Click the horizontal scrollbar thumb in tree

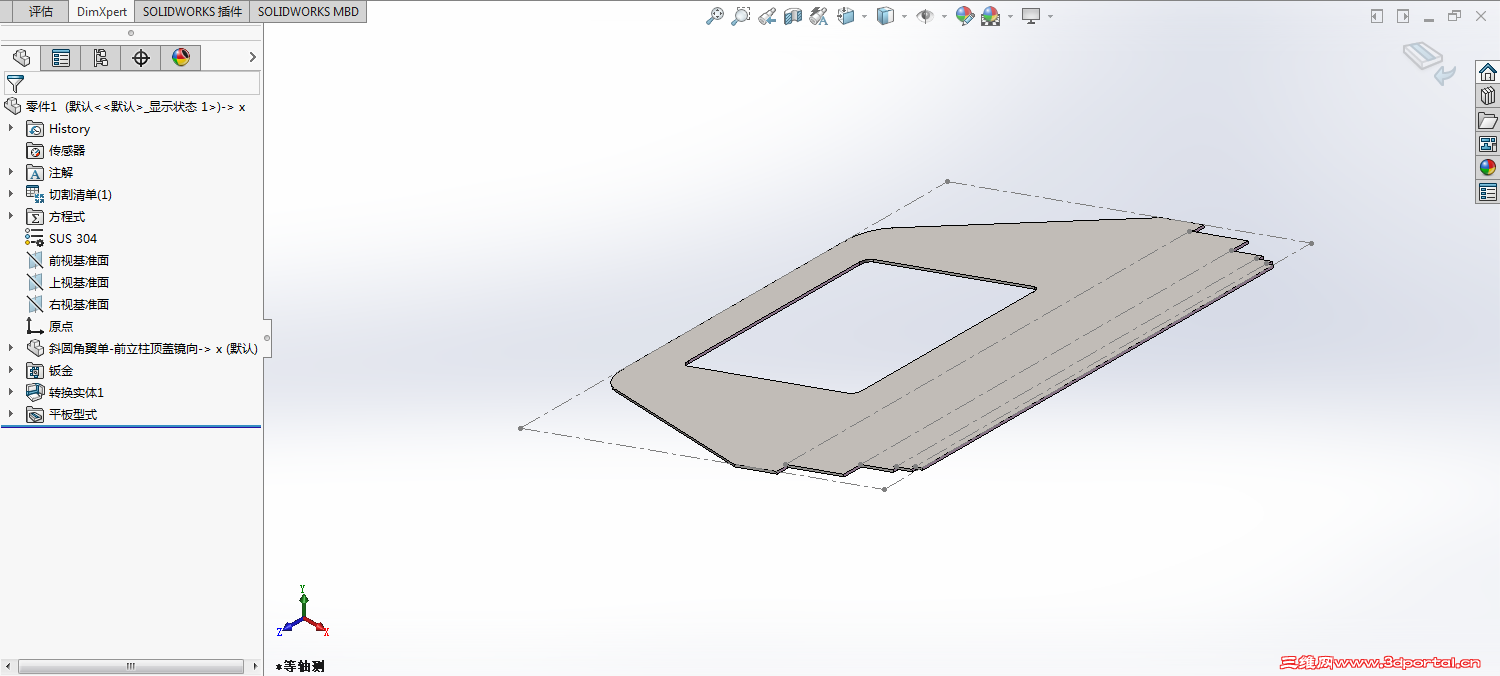click(x=130, y=666)
